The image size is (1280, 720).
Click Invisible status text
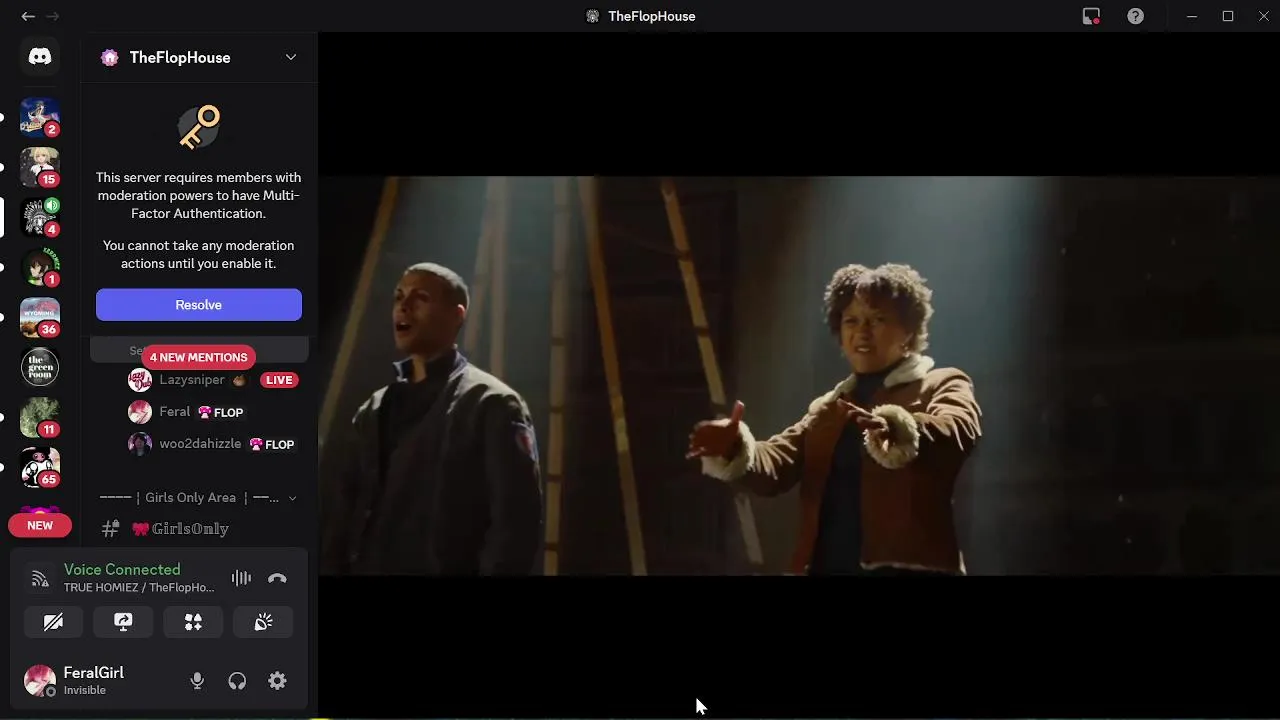[x=85, y=690]
